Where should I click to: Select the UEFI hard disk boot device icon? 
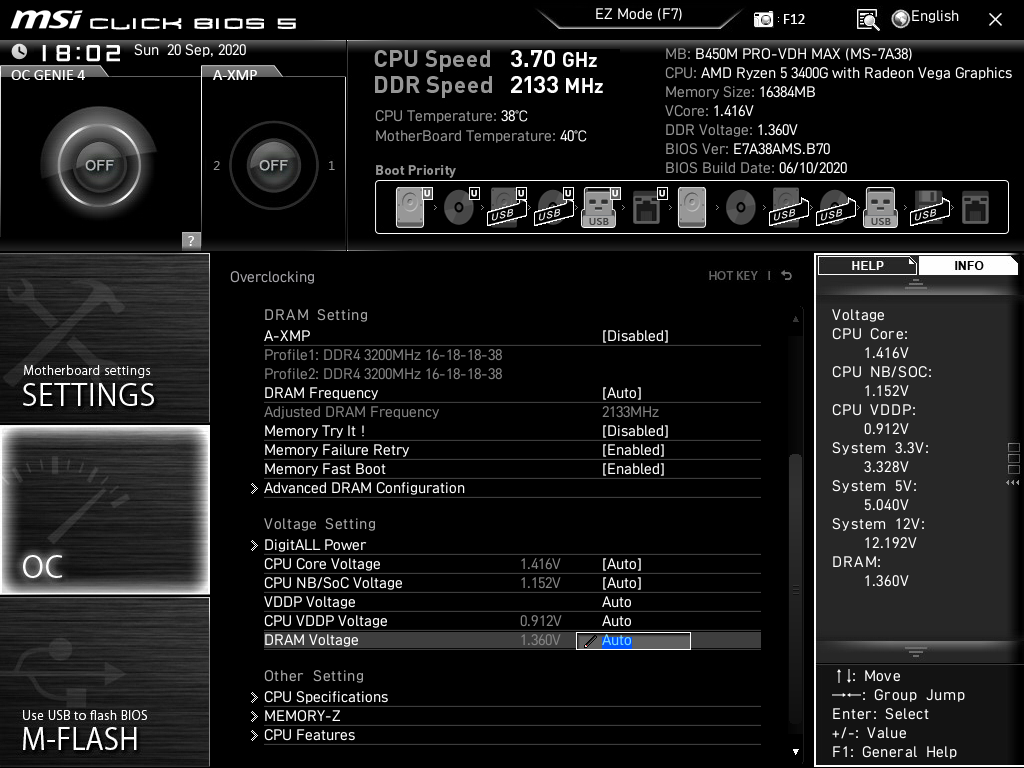pos(414,207)
